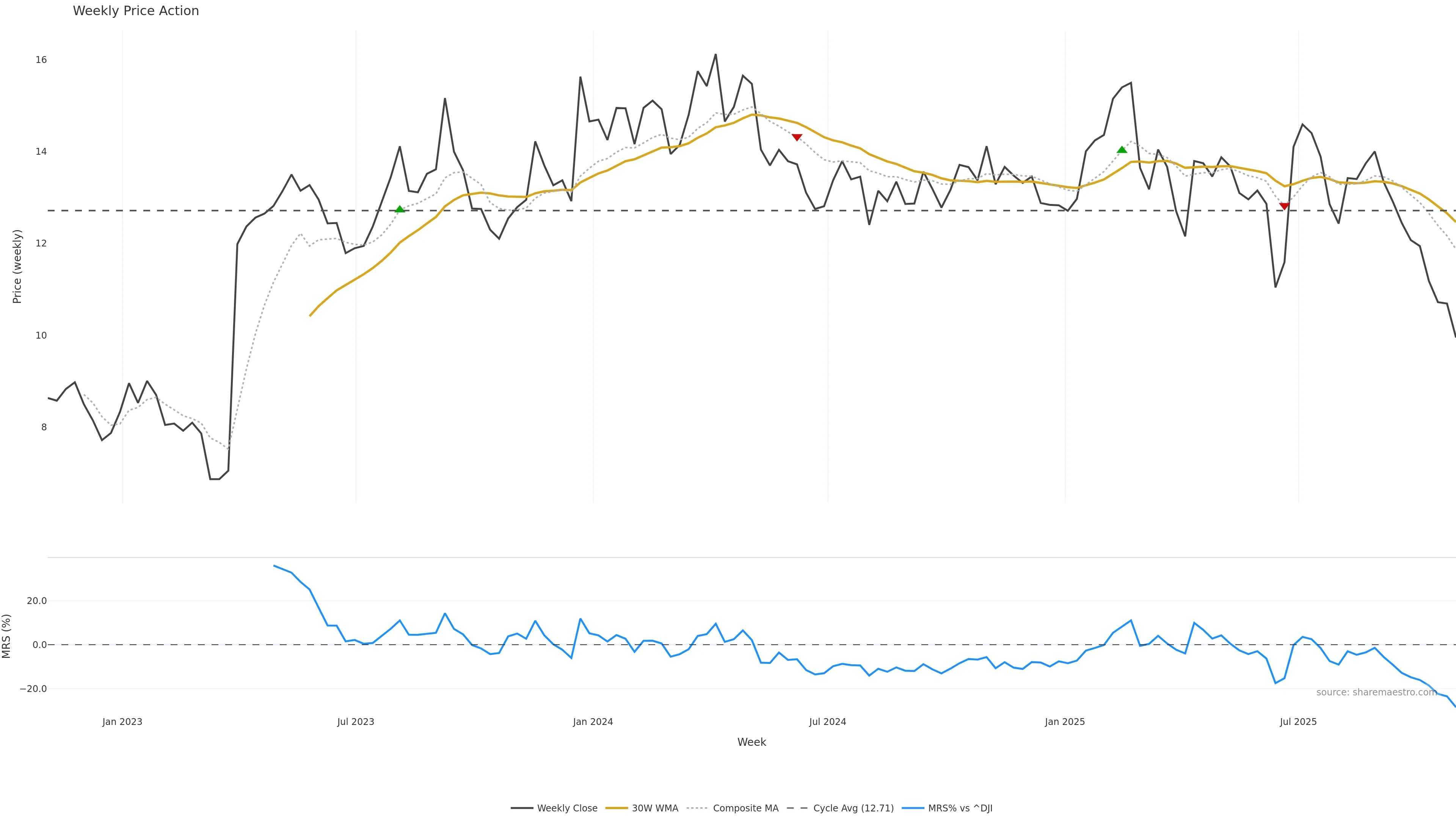Click the blue MRS% legend line swatch
Screen dimensions: 1456x819
coord(913,808)
